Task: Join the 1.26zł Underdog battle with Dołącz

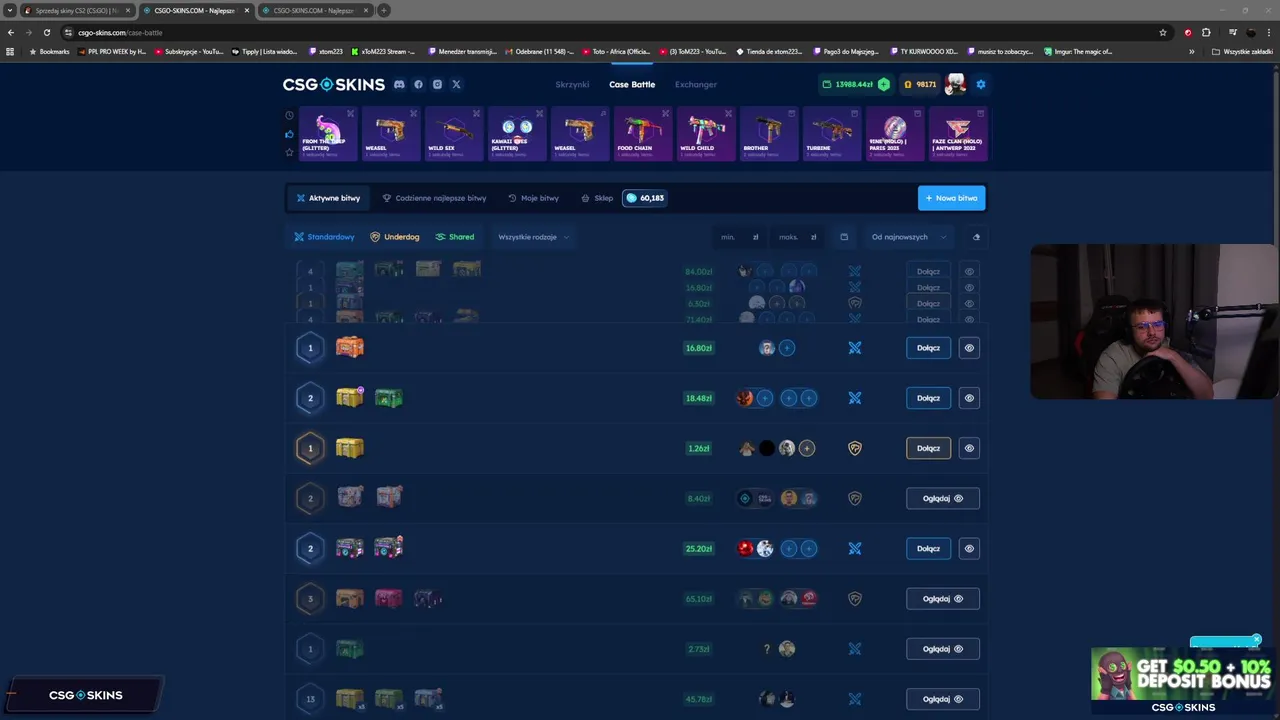Action: 928,448
